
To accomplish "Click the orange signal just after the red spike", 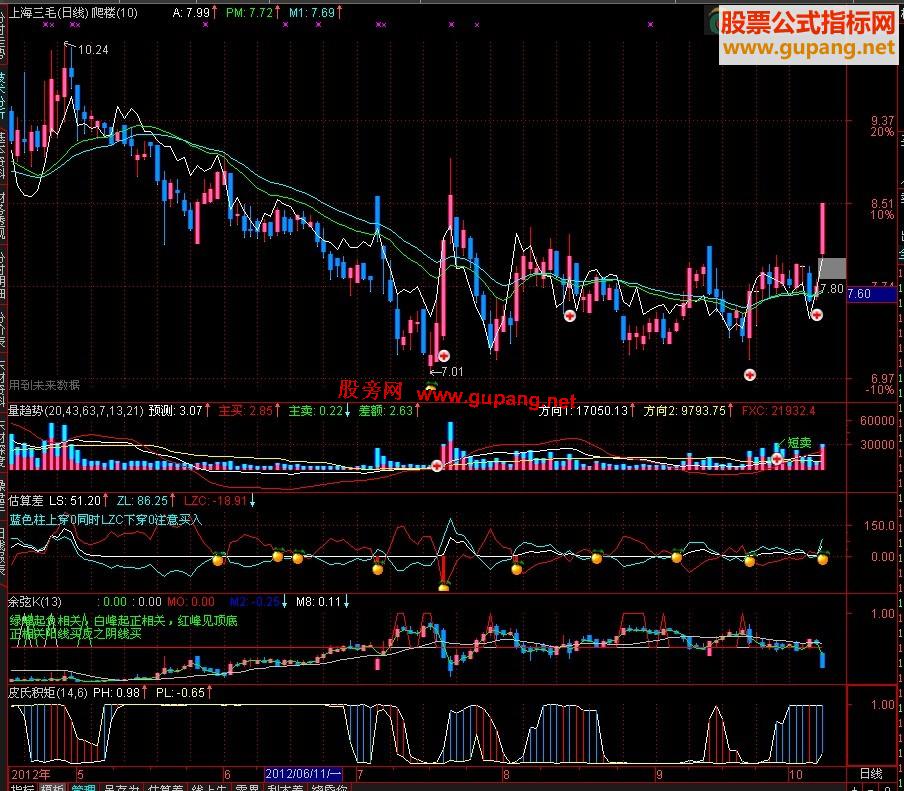I will [x=517, y=568].
